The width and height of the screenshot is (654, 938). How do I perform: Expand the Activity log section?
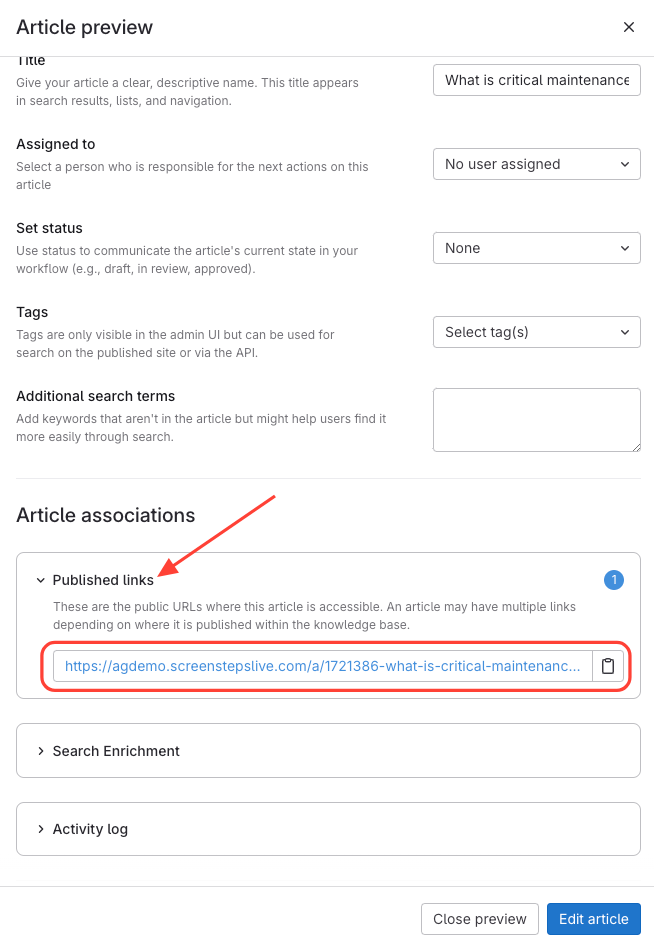click(x=90, y=829)
